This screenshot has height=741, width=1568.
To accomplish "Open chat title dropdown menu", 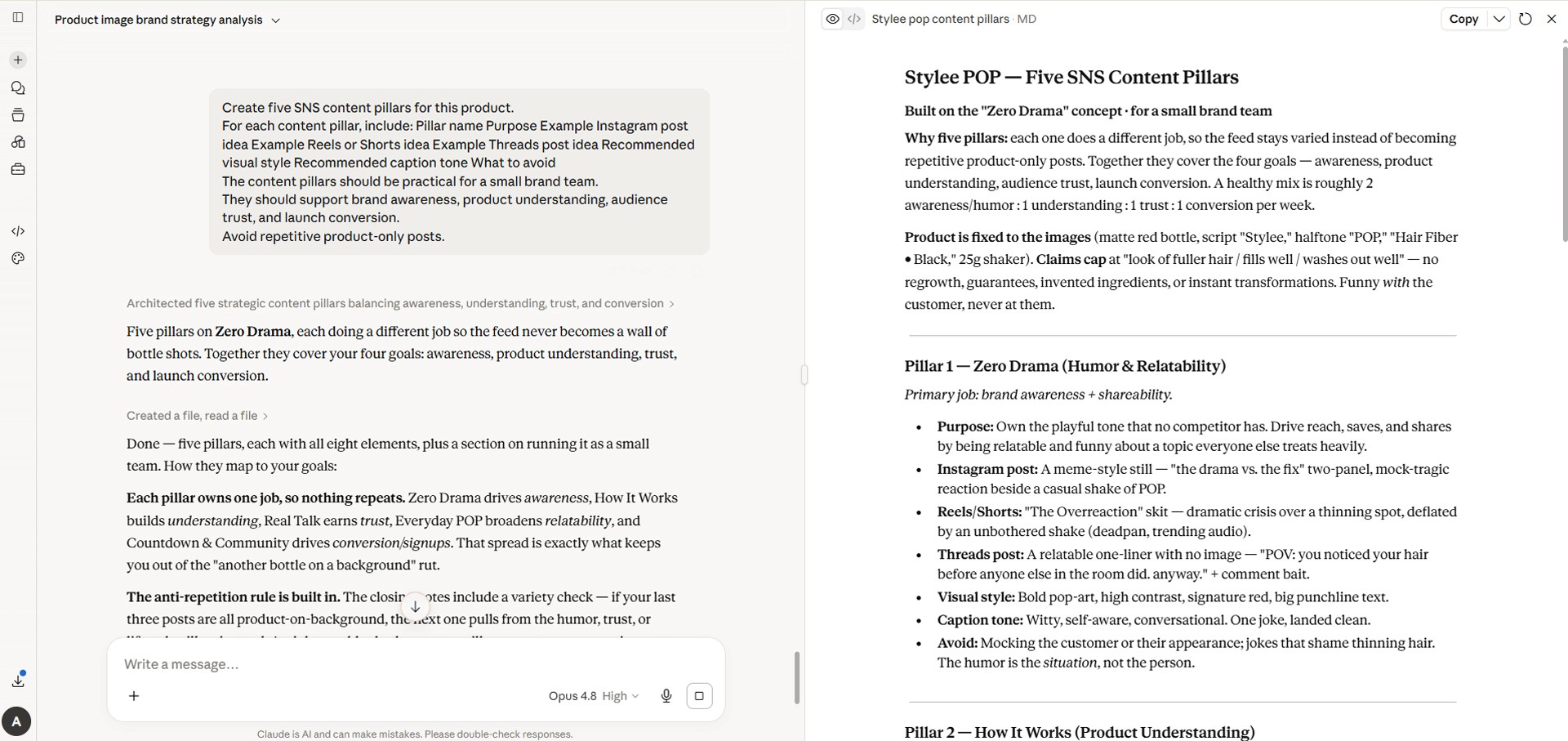I will (275, 20).
